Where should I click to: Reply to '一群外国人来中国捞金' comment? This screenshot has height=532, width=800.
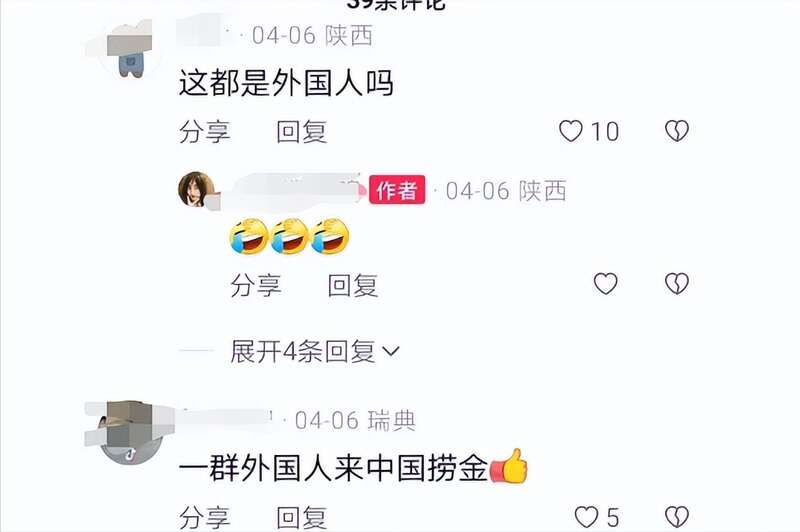[x=302, y=518]
